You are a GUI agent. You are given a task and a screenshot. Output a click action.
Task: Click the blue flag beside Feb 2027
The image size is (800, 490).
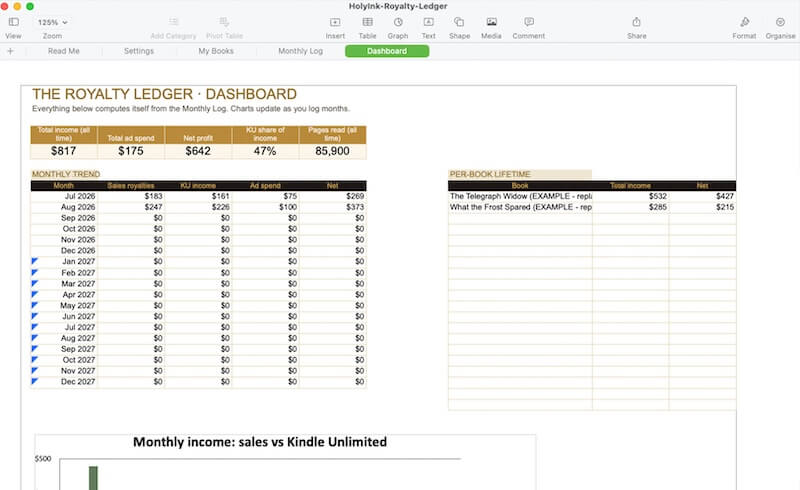click(35, 272)
